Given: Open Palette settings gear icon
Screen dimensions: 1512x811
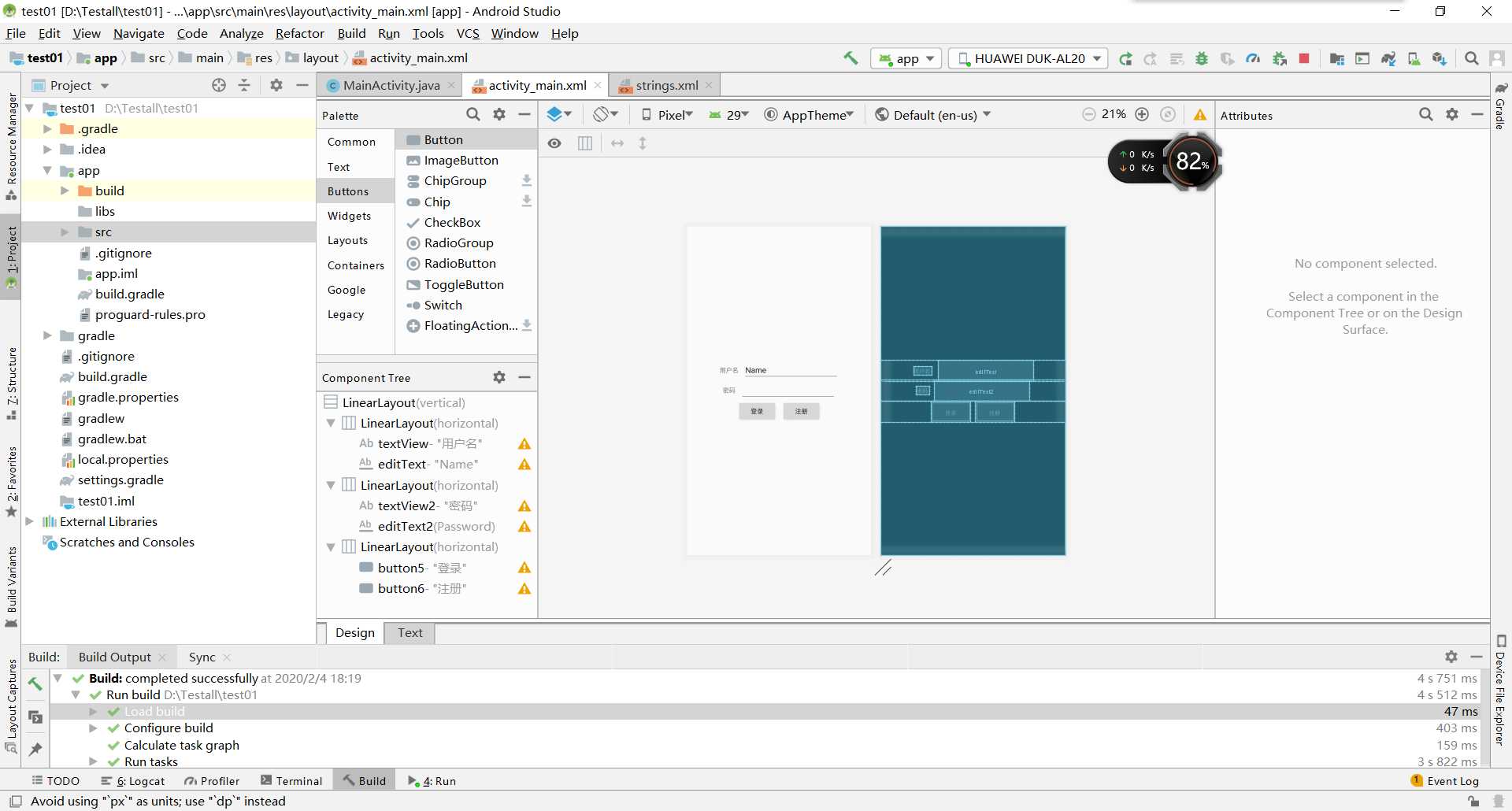Looking at the screenshot, I should [499, 115].
